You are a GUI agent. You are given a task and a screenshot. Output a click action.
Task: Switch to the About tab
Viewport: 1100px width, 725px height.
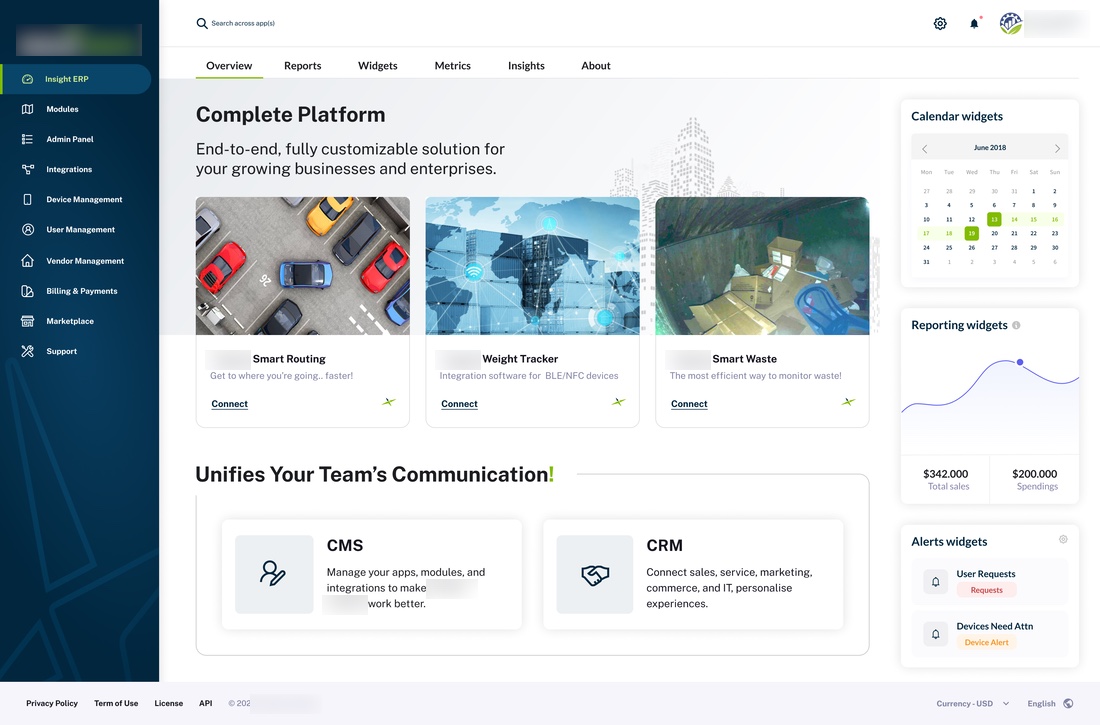596,66
